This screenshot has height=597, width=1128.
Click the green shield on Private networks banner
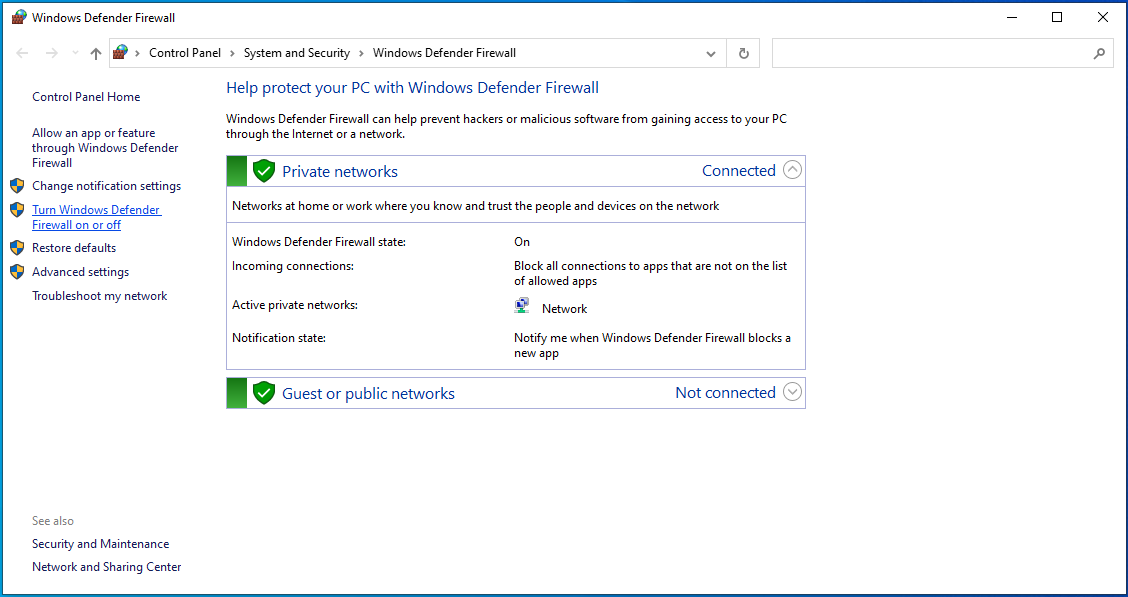pos(263,170)
